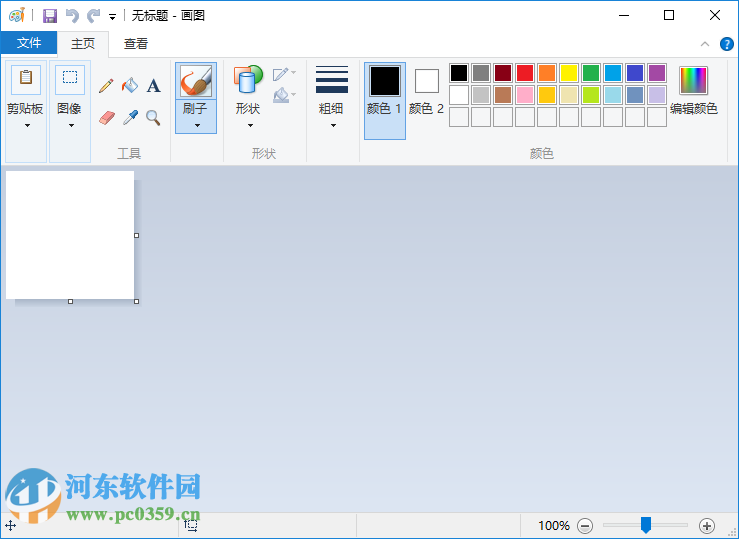Pick the orange color swatch
The width and height of the screenshot is (739, 539).
pyautogui.click(x=547, y=73)
